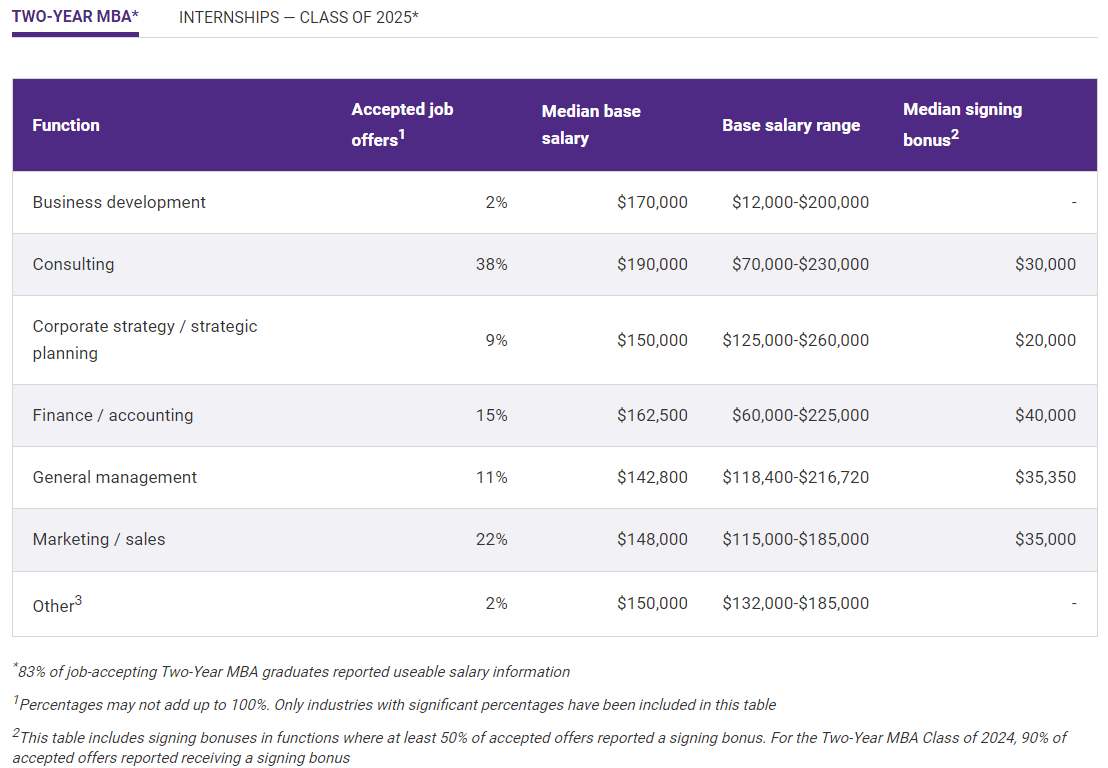Click the 38% accepted offers cell
The width and height of the screenshot is (1108, 768).
pos(491,264)
